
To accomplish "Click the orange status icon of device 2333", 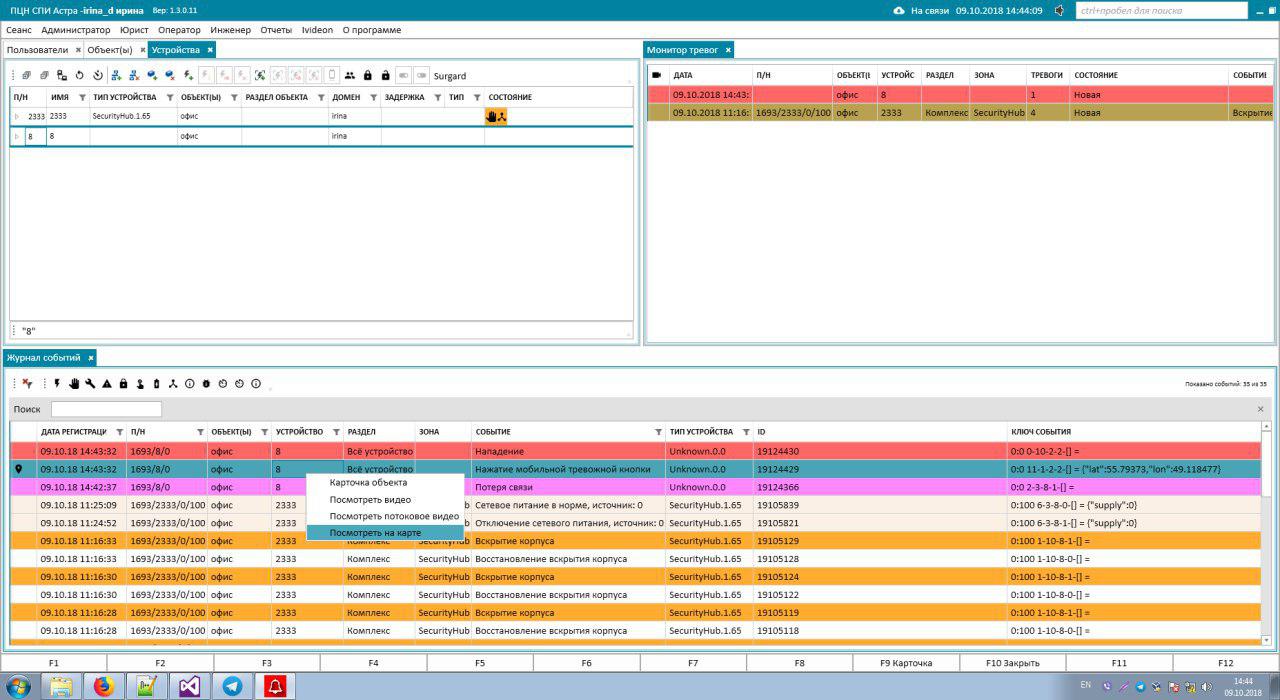I will [x=496, y=116].
